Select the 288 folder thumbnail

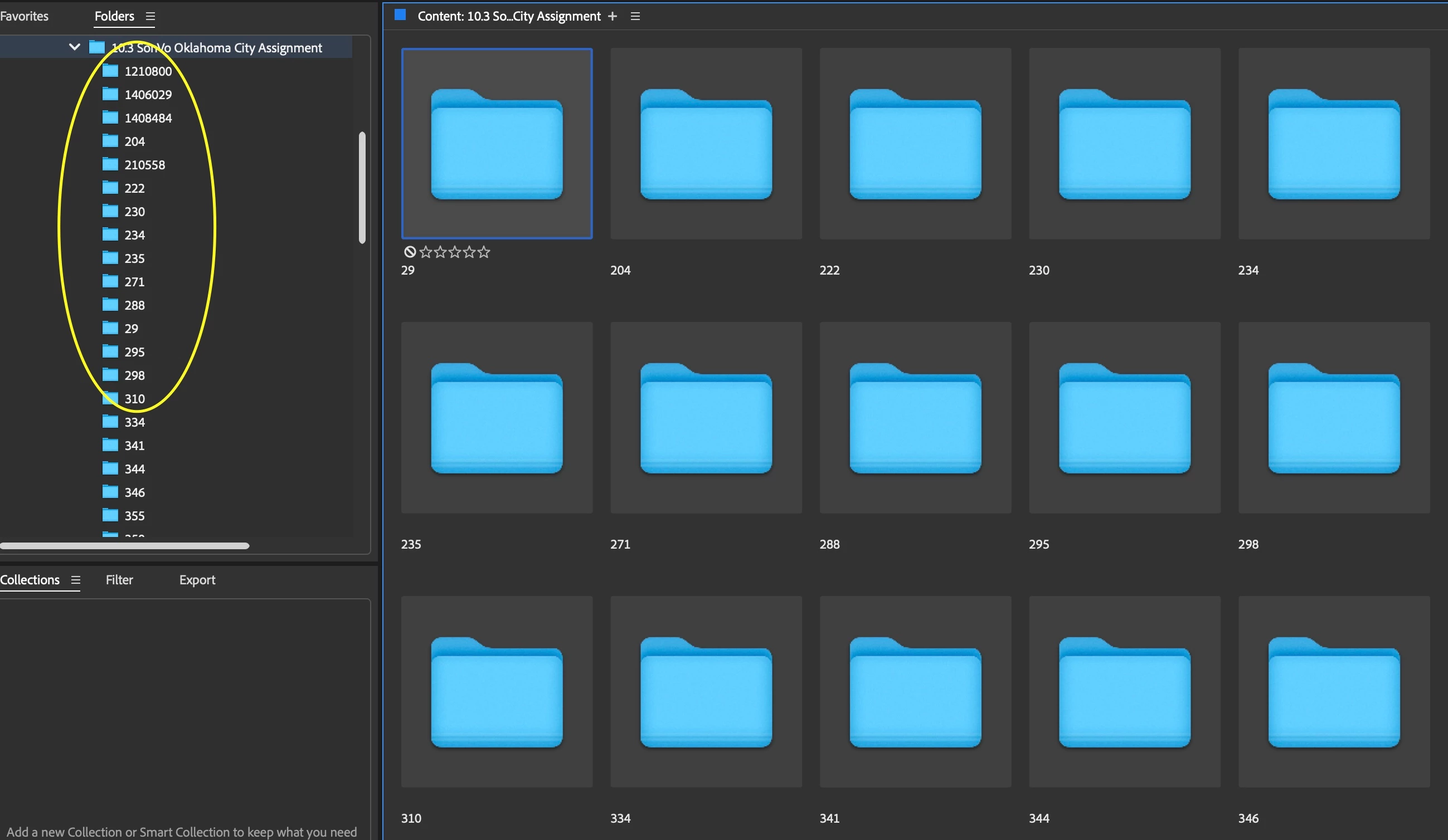click(915, 417)
